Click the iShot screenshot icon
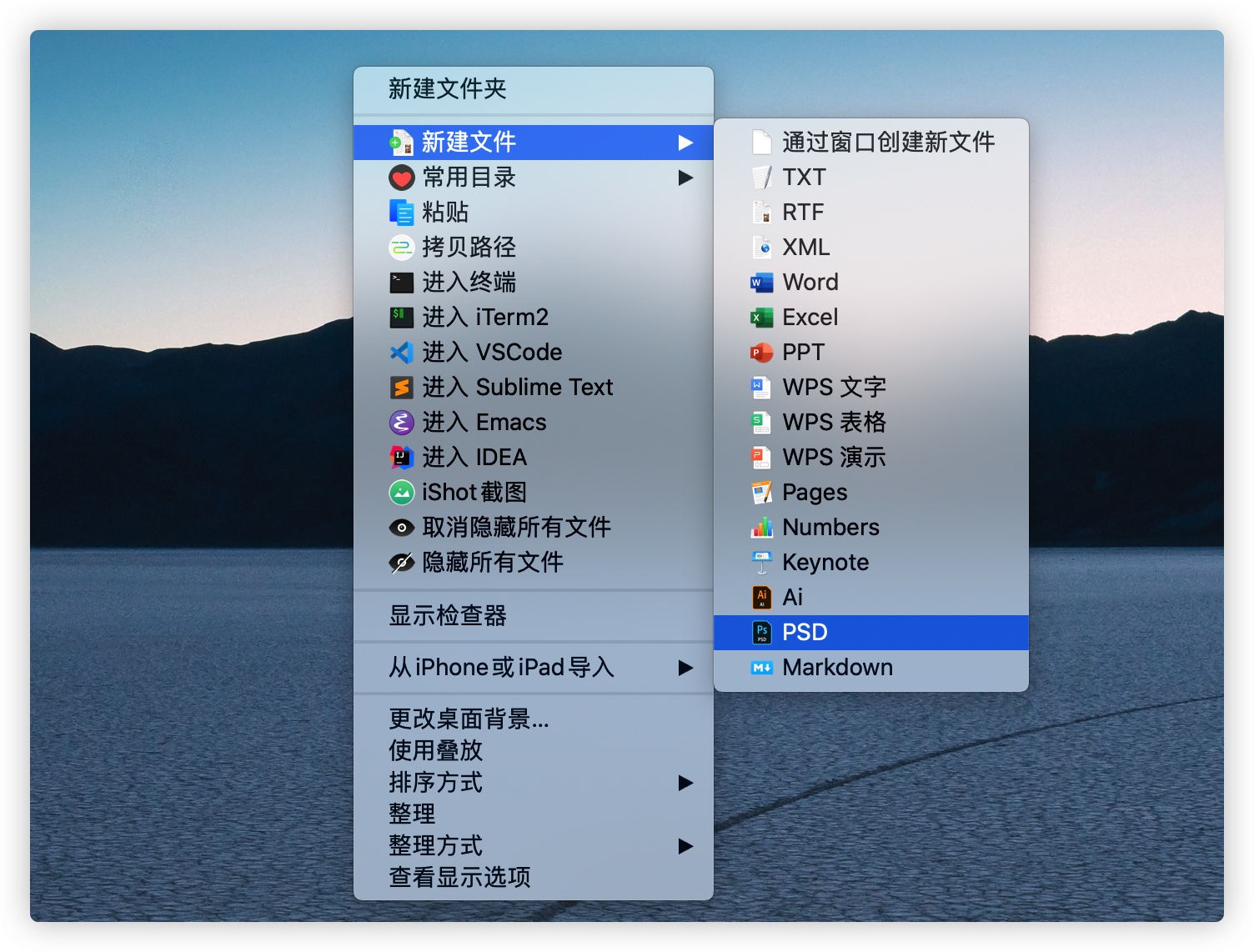The height and width of the screenshot is (952, 1254). 401,492
